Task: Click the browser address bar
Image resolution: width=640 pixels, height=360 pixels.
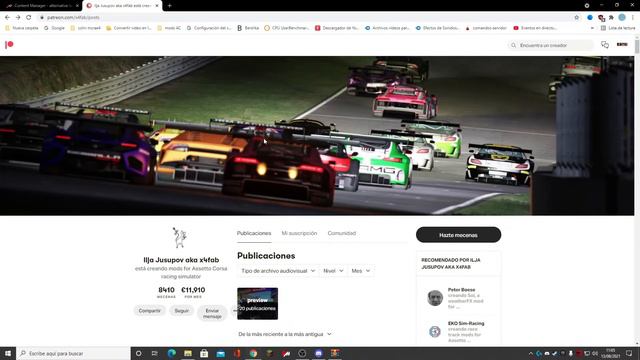Action: [x=306, y=18]
